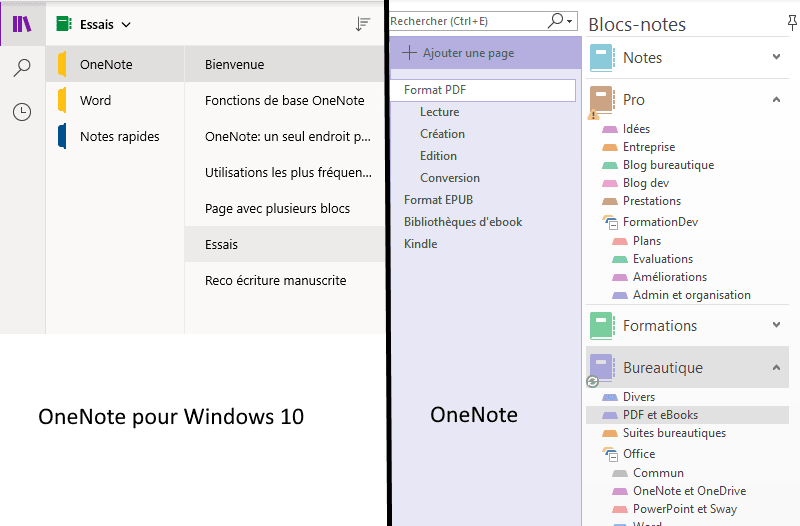Select the Lecture subpage
Screen dimensions: 800x526
[x=440, y=112]
